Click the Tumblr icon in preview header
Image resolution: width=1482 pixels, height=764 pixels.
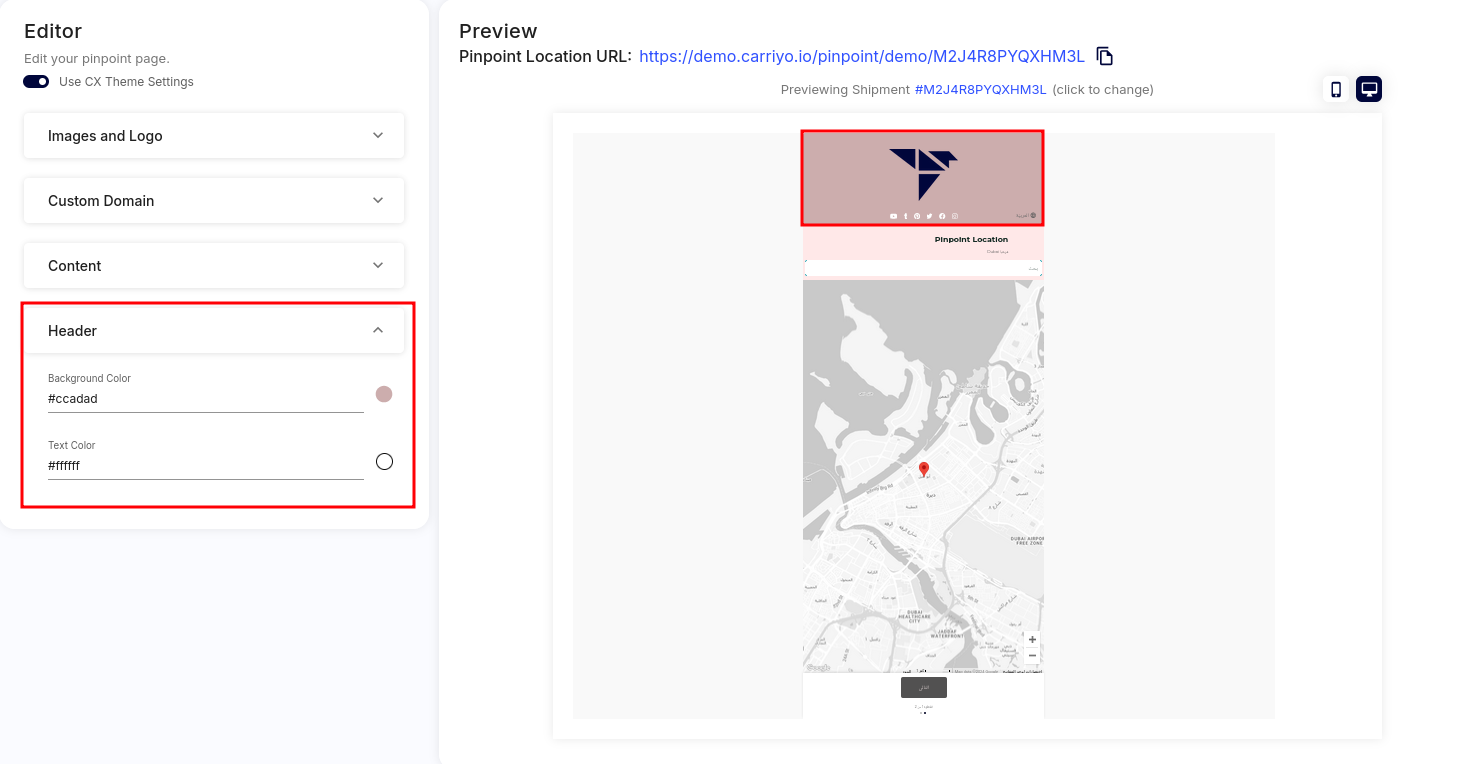click(x=906, y=216)
